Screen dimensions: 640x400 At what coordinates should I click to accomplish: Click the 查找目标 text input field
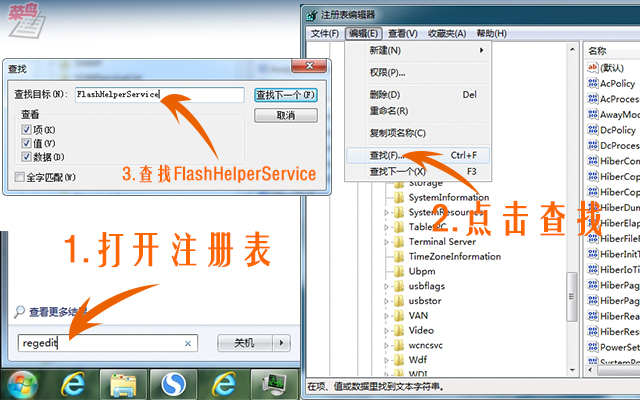click(x=160, y=95)
